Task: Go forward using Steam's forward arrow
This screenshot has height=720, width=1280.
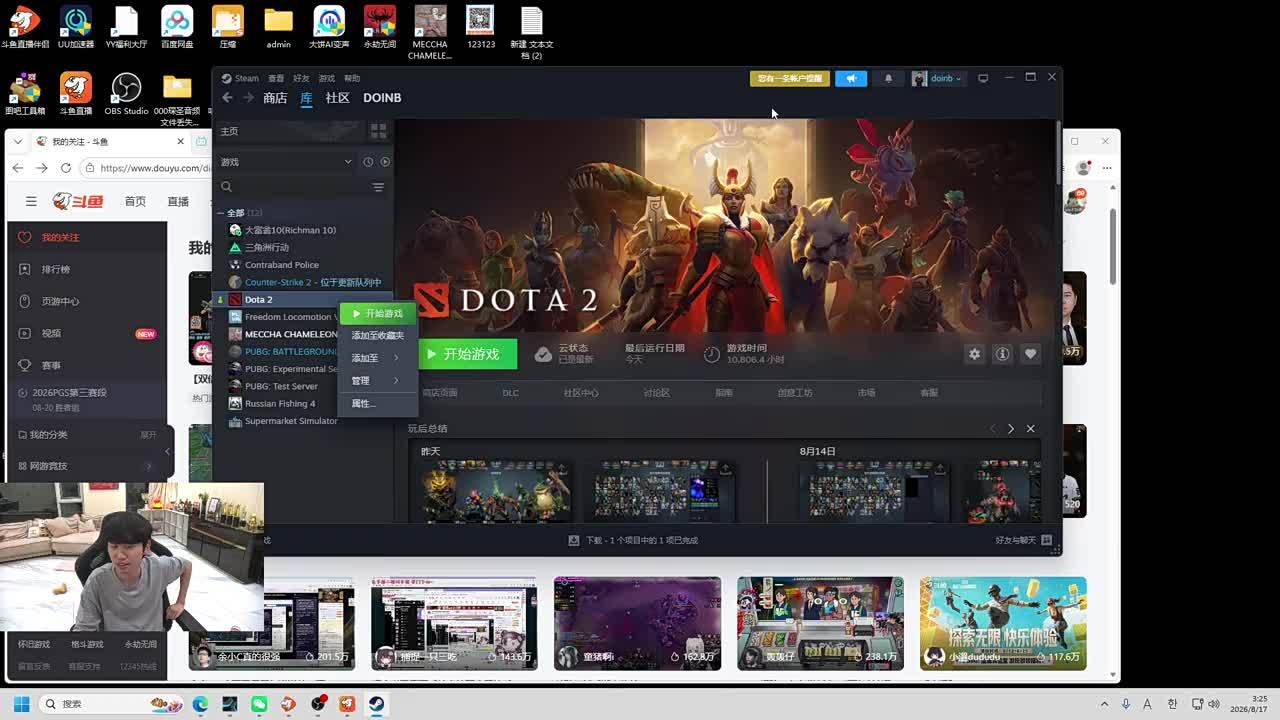Action: click(x=249, y=98)
